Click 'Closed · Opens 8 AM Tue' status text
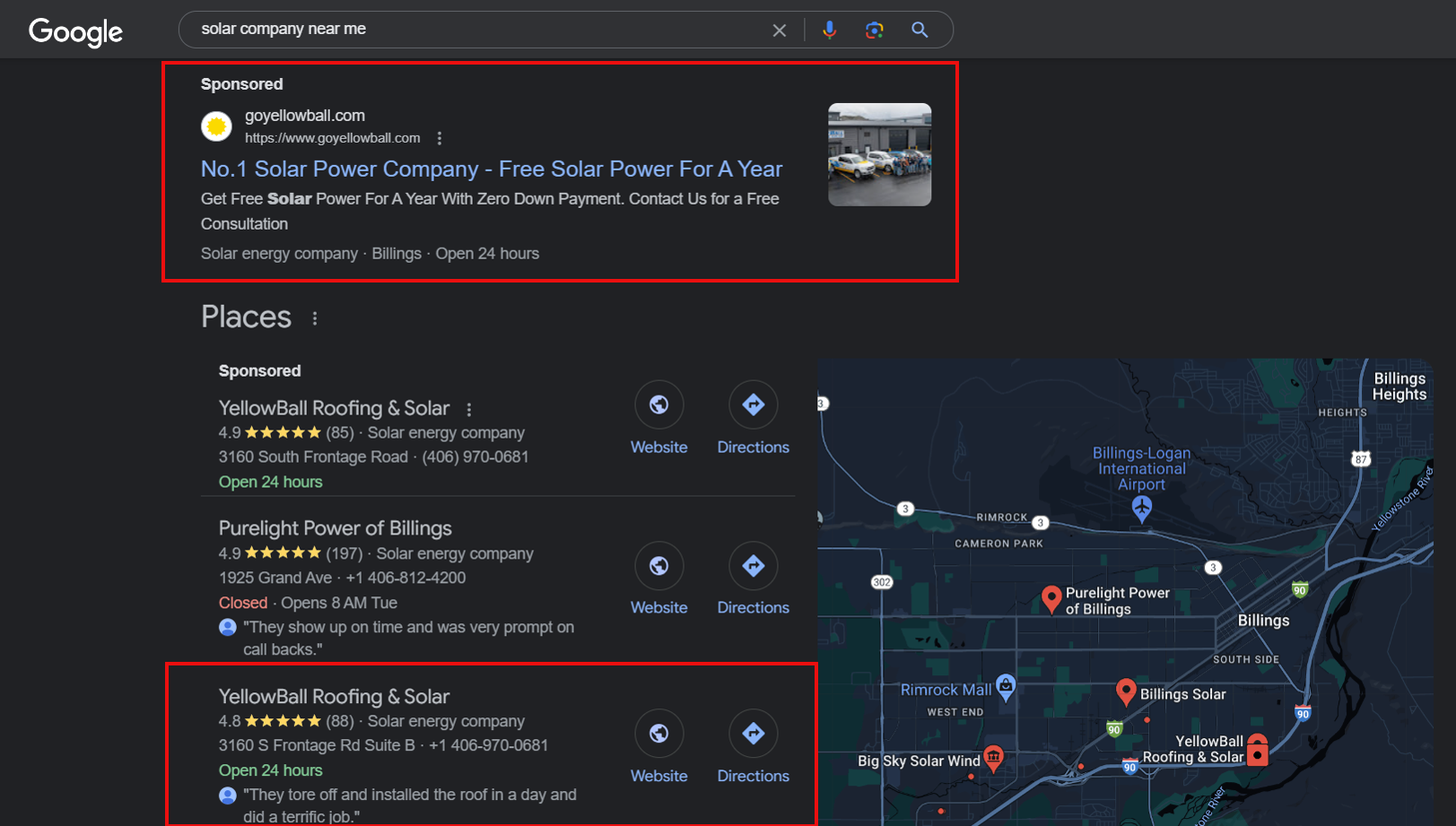The width and height of the screenshot is (1456, 826). [308, 603]
